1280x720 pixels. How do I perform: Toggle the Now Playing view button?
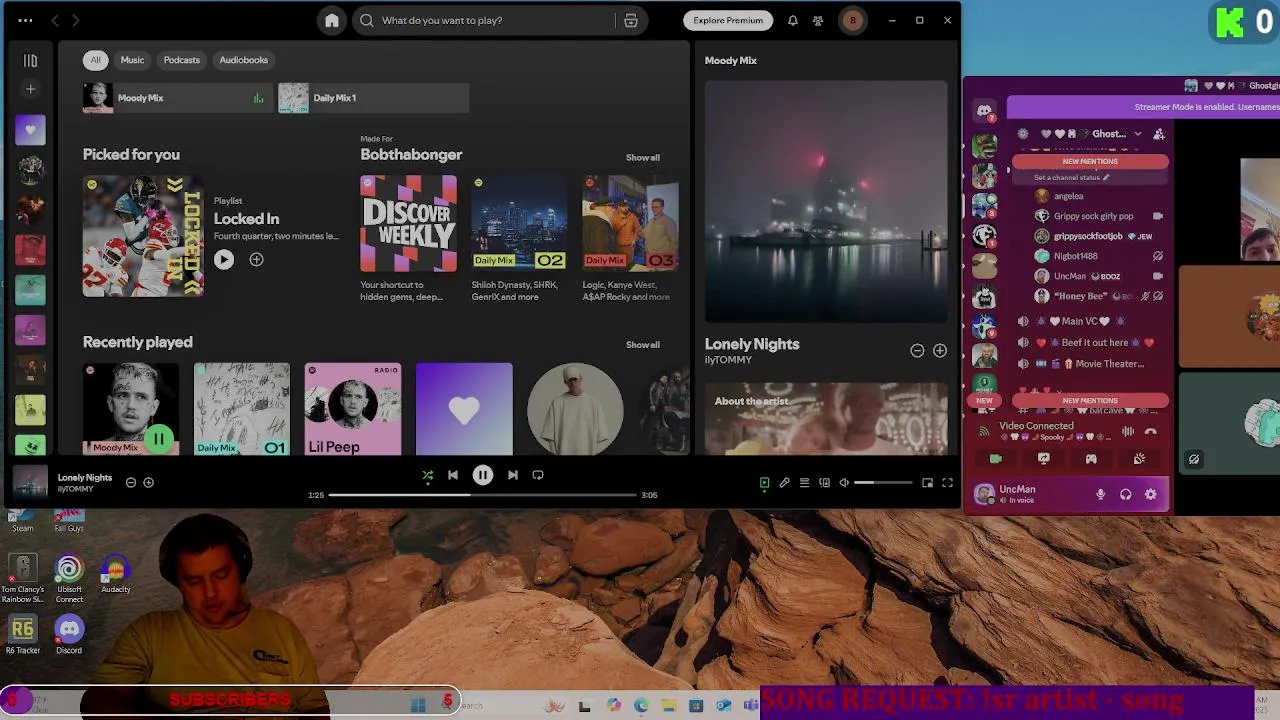click(764, 483)
